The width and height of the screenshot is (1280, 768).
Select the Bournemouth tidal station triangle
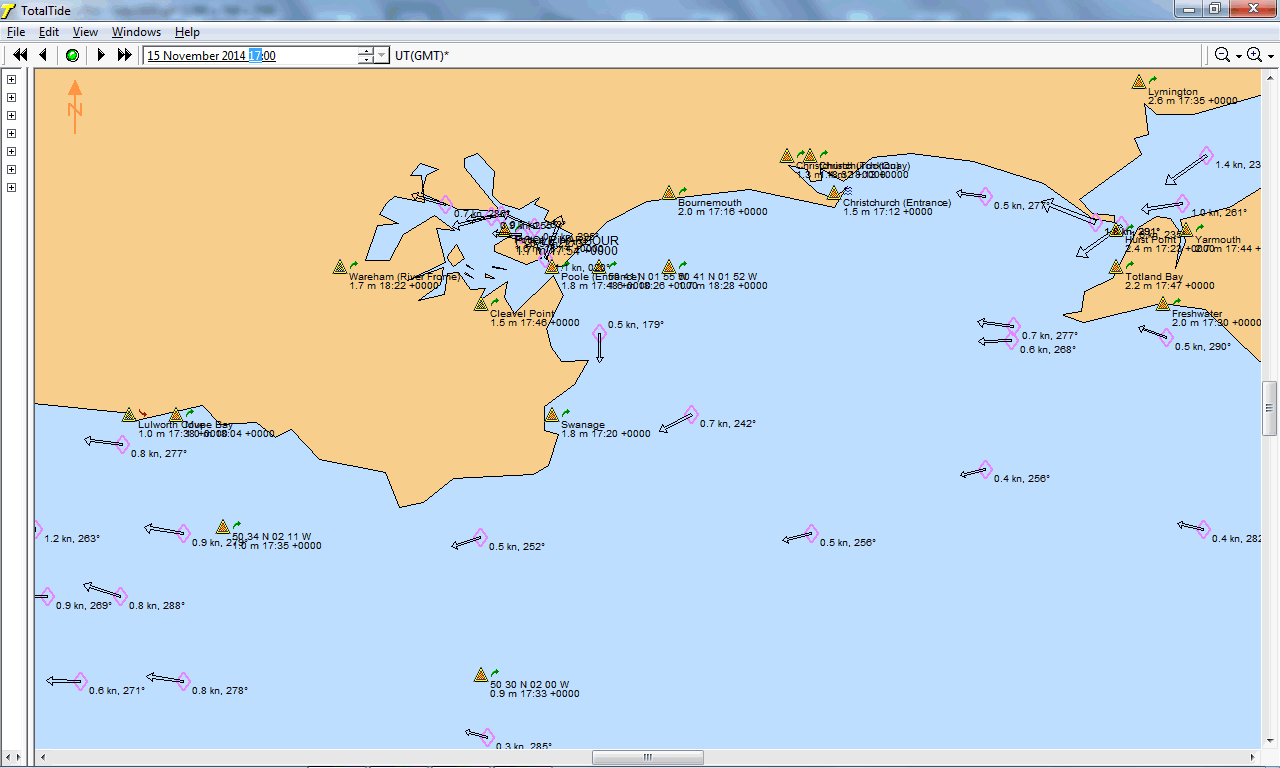pyautogui.click(x=668, y=192)
